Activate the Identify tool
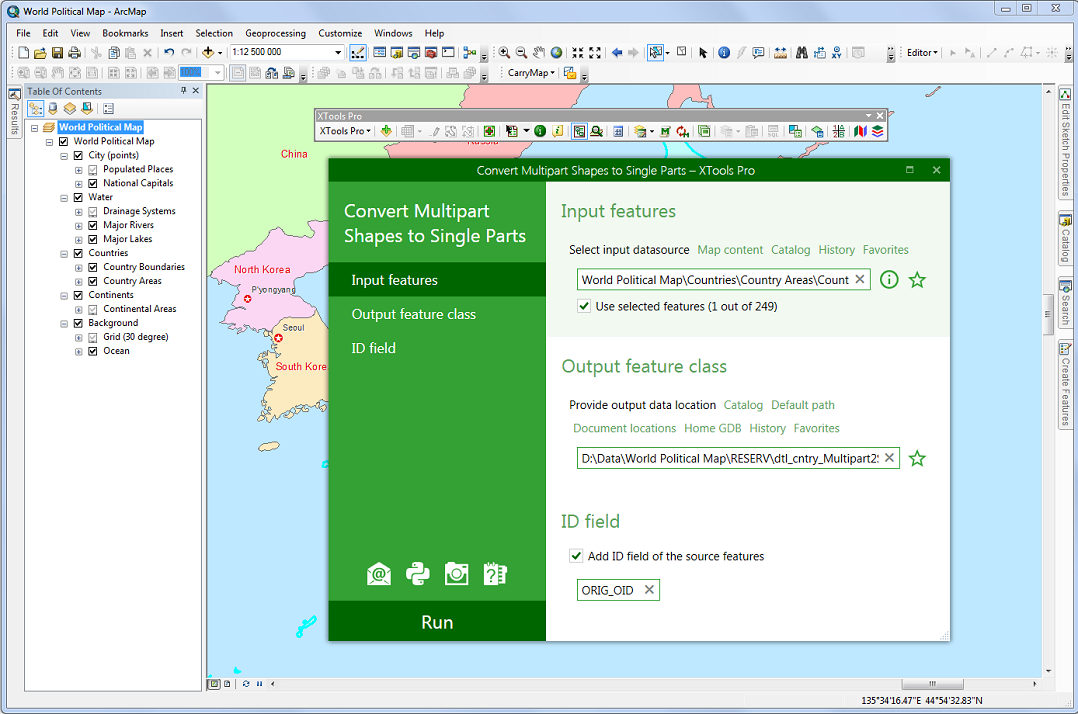 (x=724, y=53)
